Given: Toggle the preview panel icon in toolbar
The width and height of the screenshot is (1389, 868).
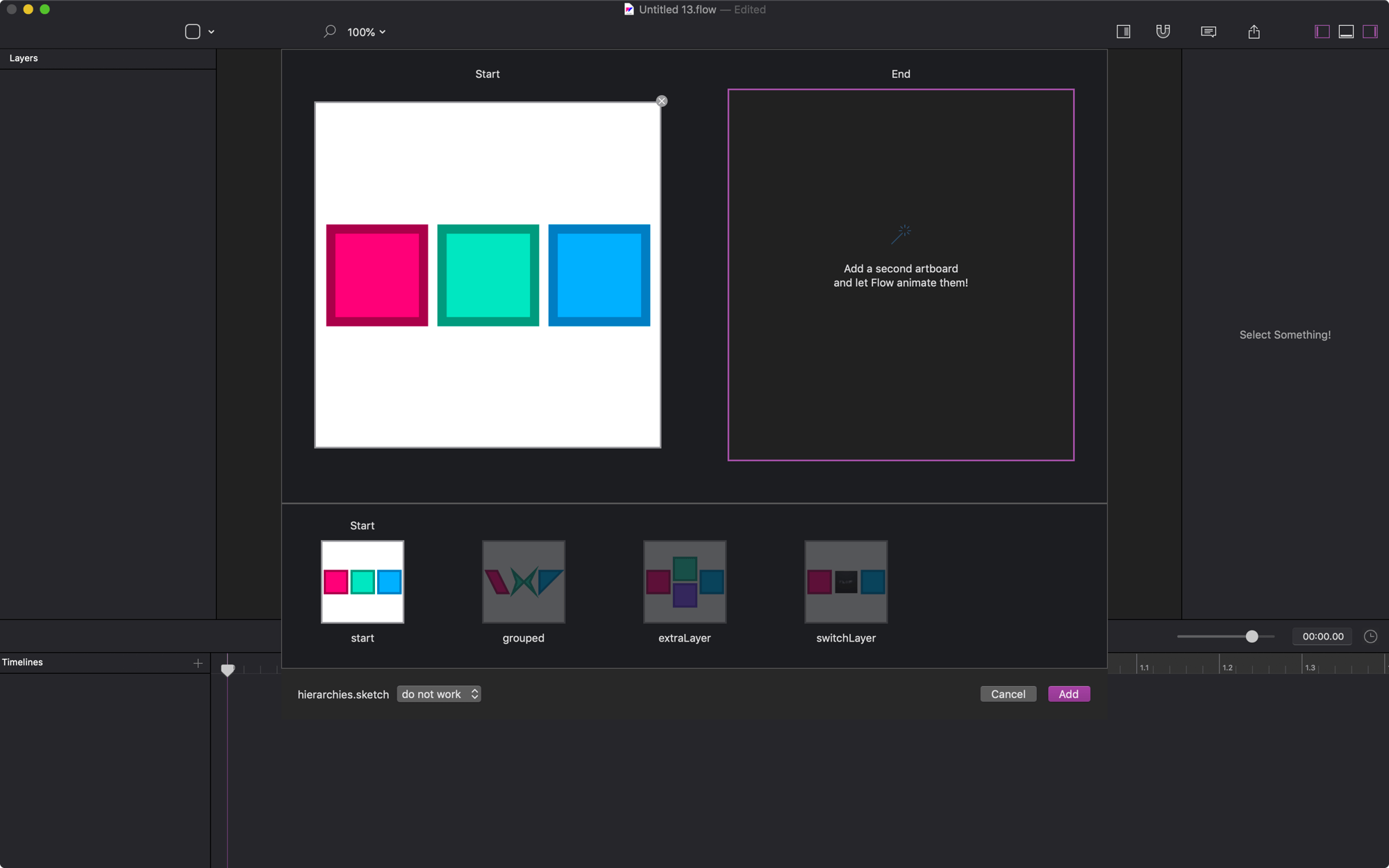Looking at the screenshot, I should click(1123, 31).
